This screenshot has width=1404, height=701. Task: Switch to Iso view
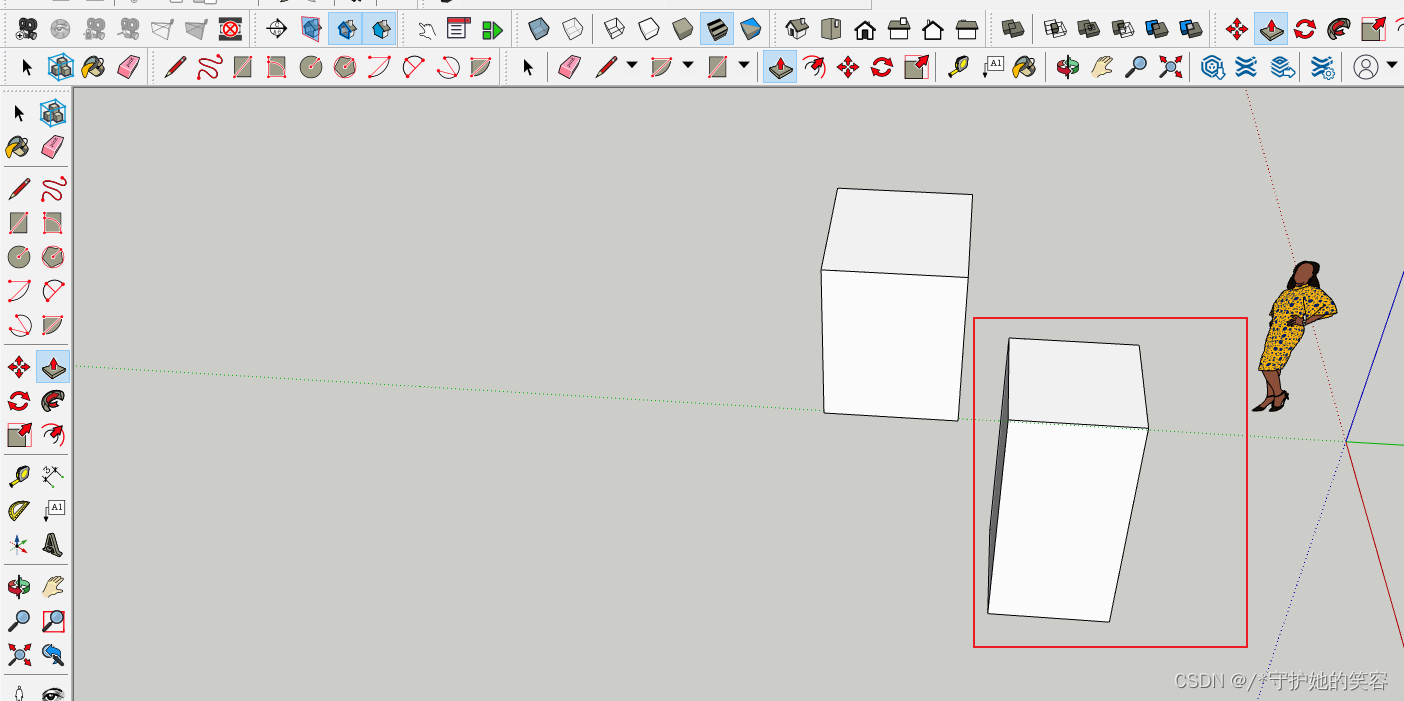(797, 29)
